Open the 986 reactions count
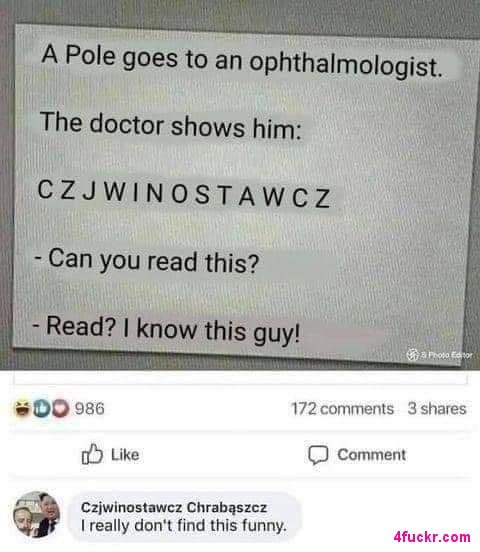The width and height of the screenshot is (480, 552). pos(89,409)
